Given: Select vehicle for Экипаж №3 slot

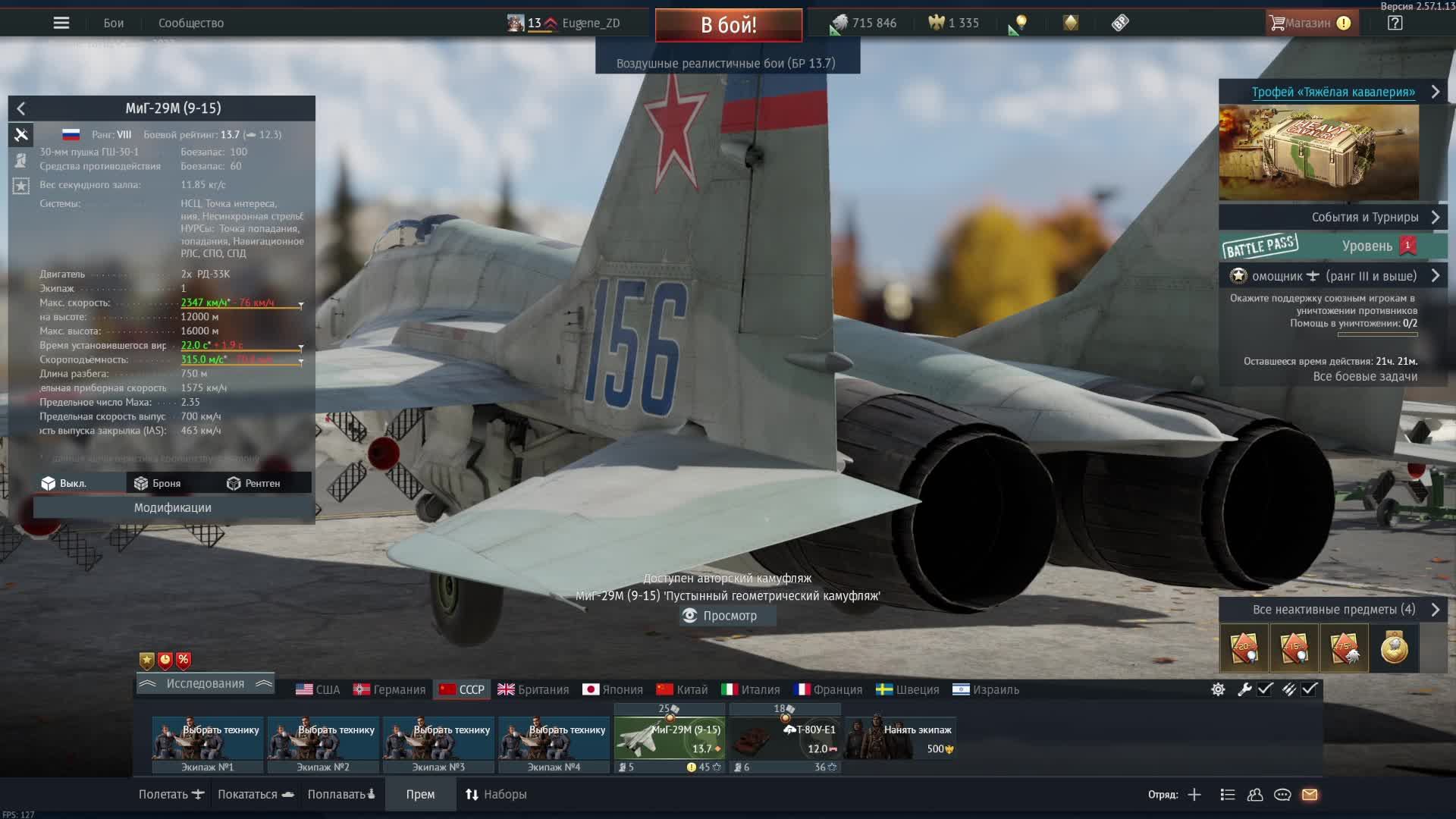Looking at the screenshot, I should (x=438, y=744).
